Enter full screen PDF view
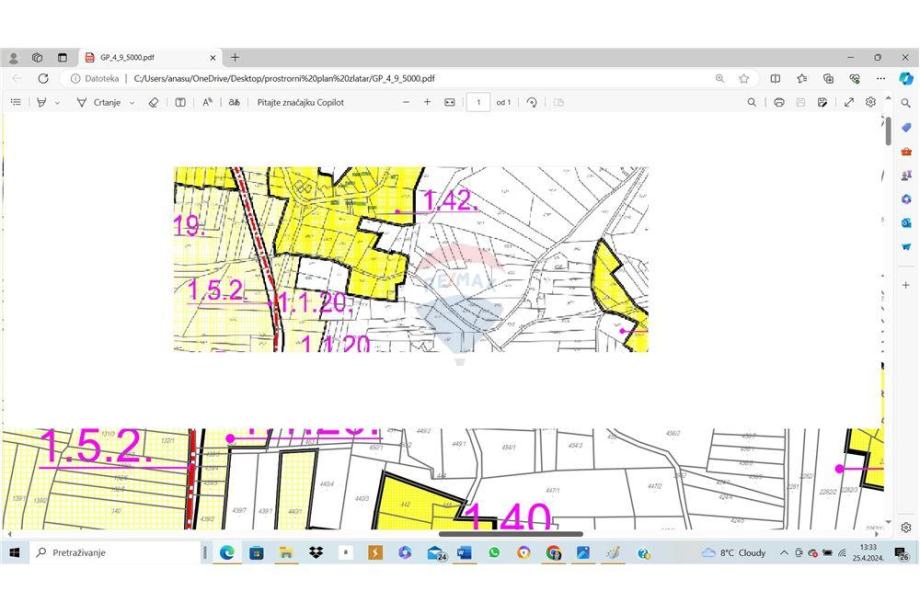The image size is (920, 613). click(x=849, y=102)
